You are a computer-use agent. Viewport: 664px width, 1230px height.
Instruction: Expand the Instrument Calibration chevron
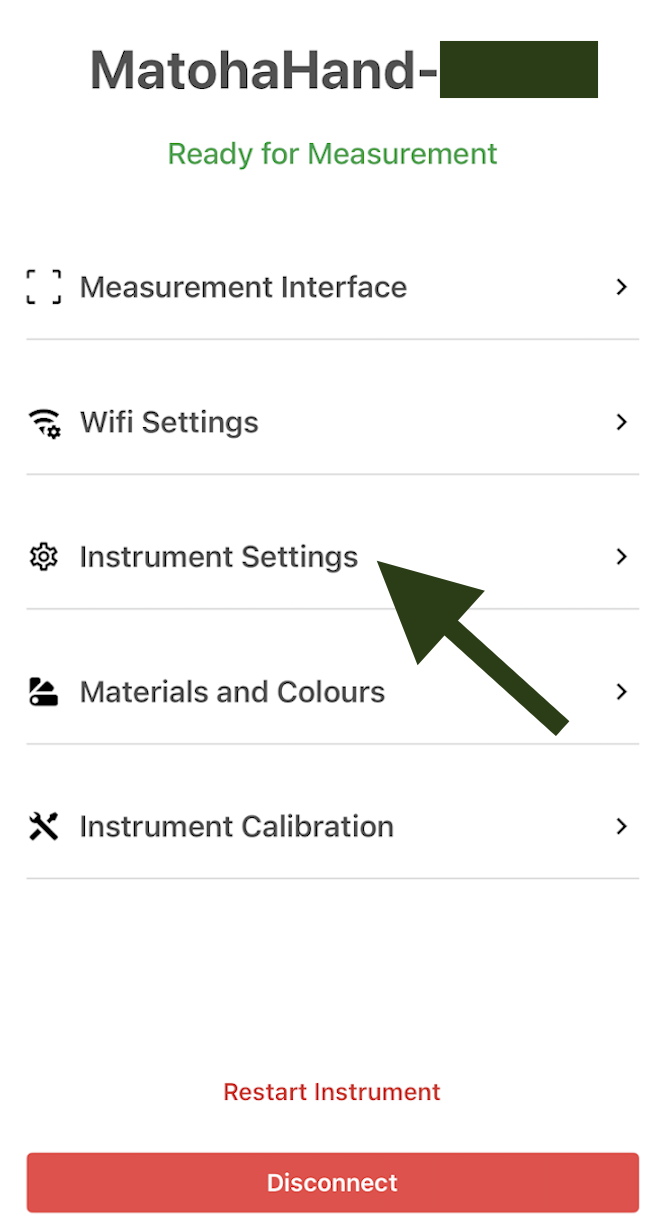(x=621, y=827)
